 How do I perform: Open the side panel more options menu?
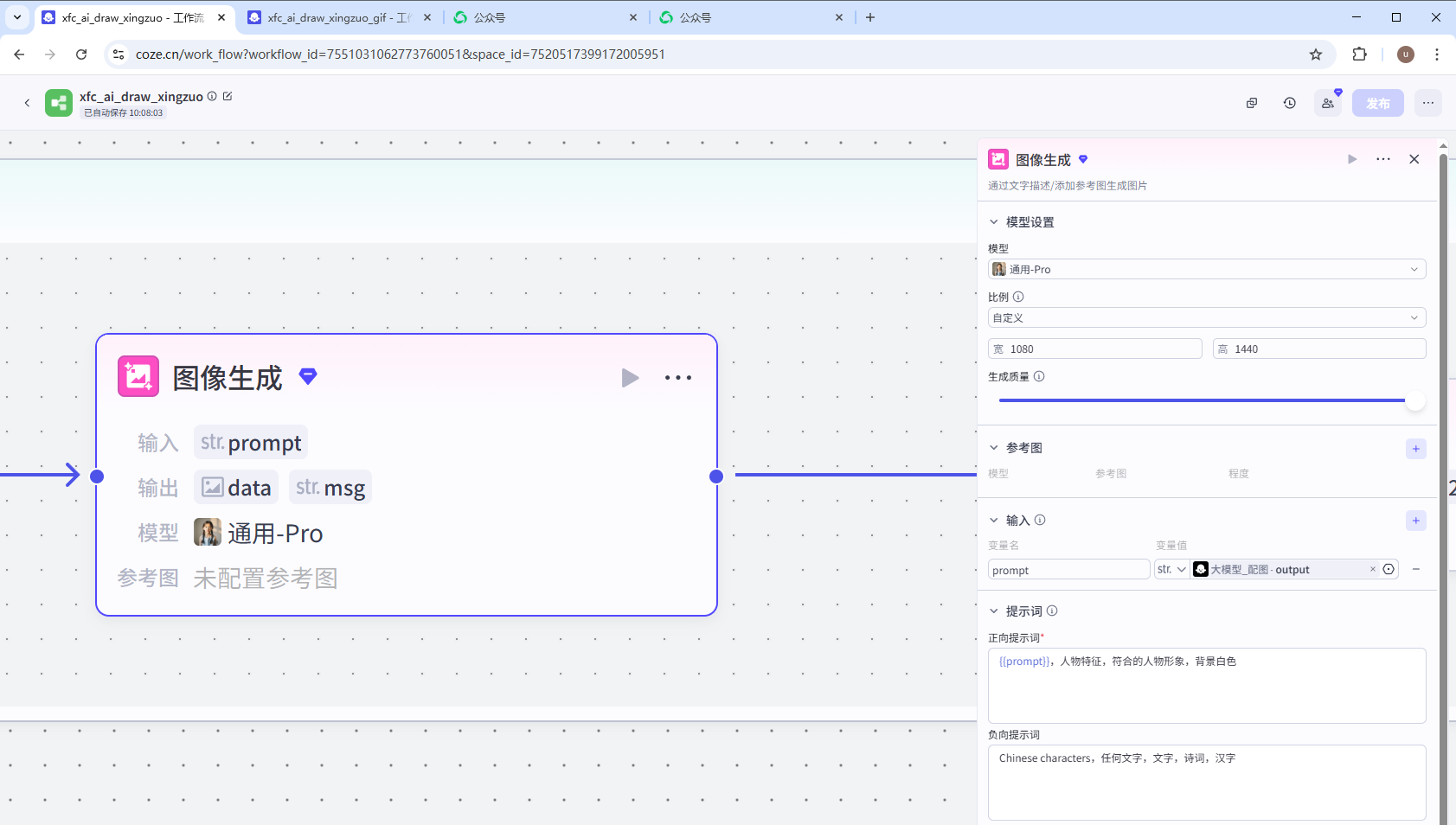coord(1383,159)
